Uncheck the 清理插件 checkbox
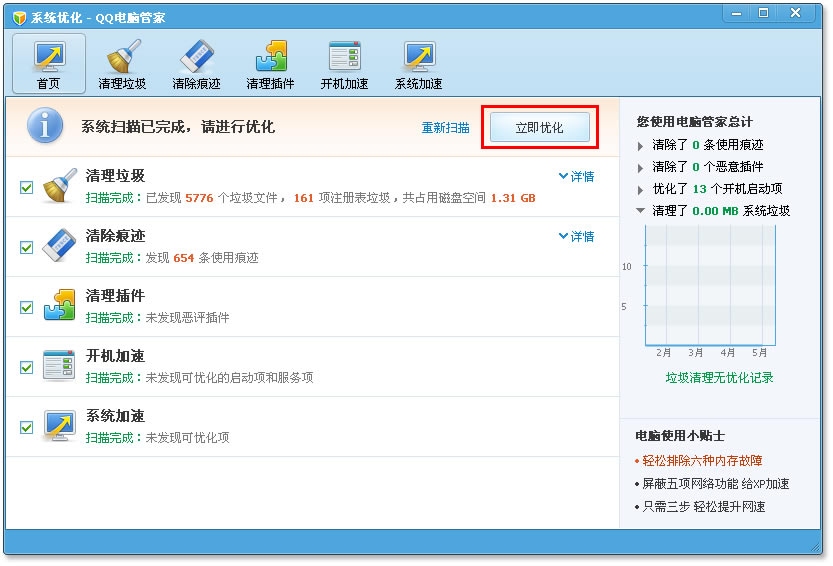The height and width of the screenshot is (566, 833). click(27, 308)
